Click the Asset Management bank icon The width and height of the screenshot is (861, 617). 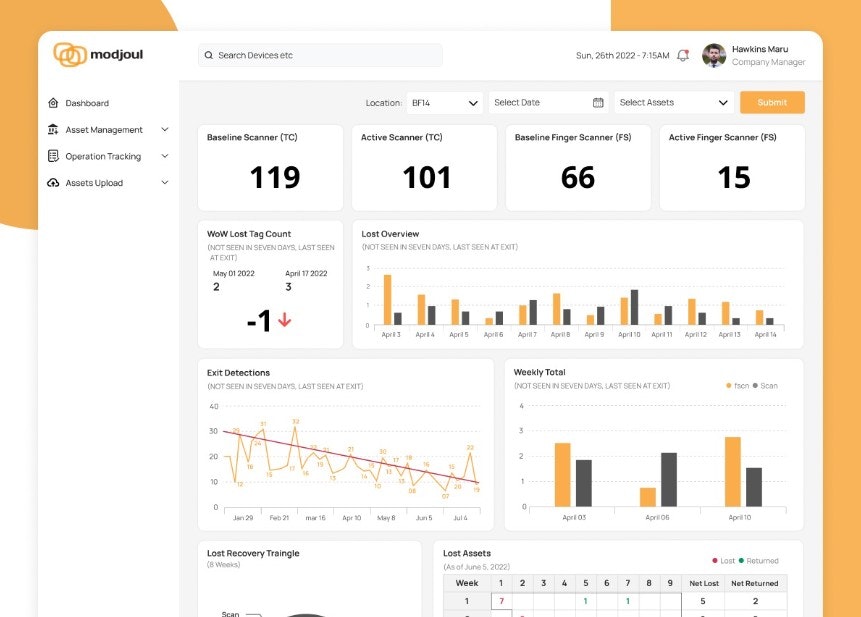[53, 130]
